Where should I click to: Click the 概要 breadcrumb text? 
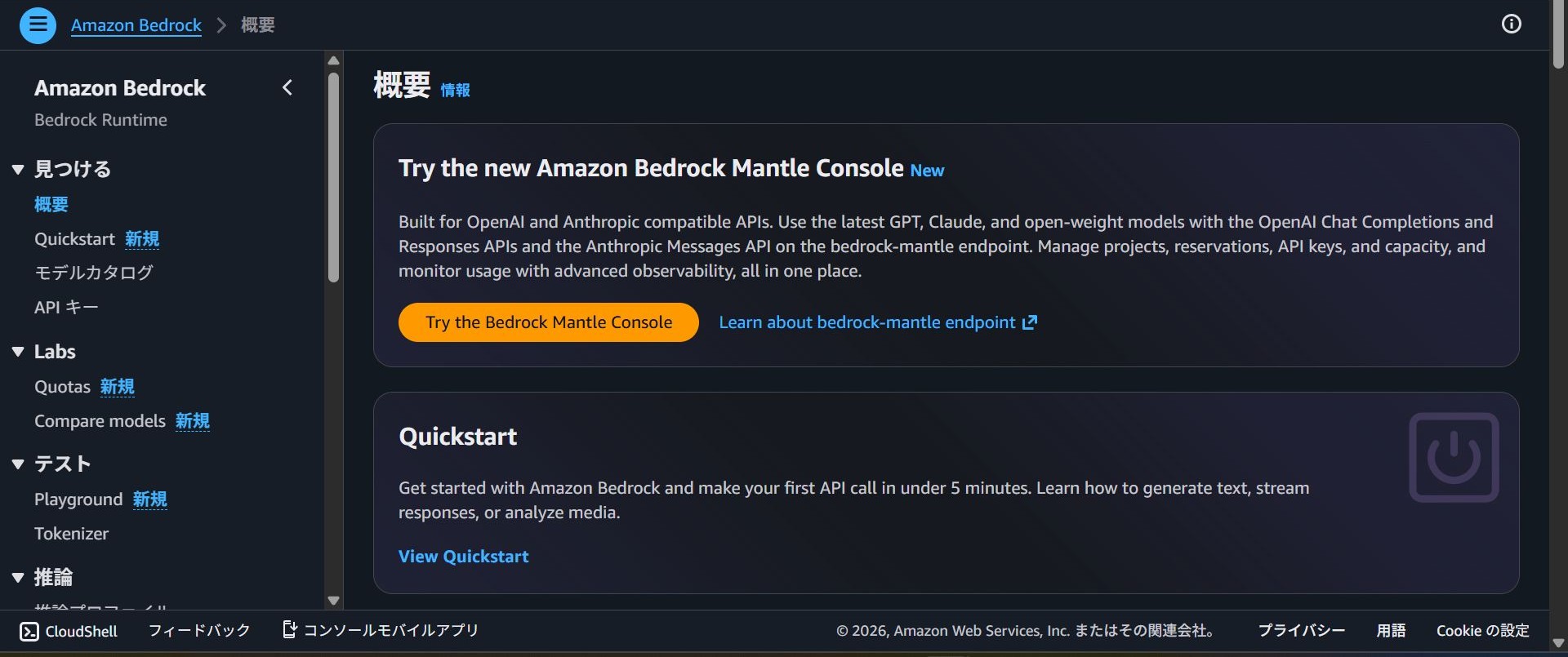(258, 25)
